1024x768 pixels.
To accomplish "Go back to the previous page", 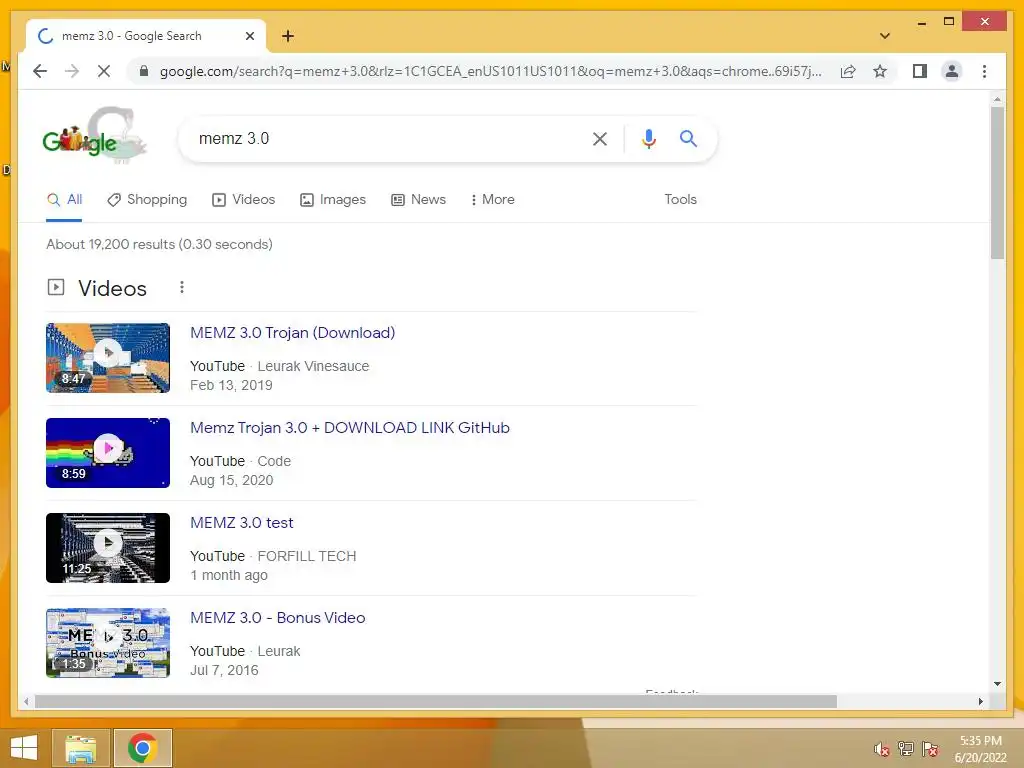I will pos(40,71).
